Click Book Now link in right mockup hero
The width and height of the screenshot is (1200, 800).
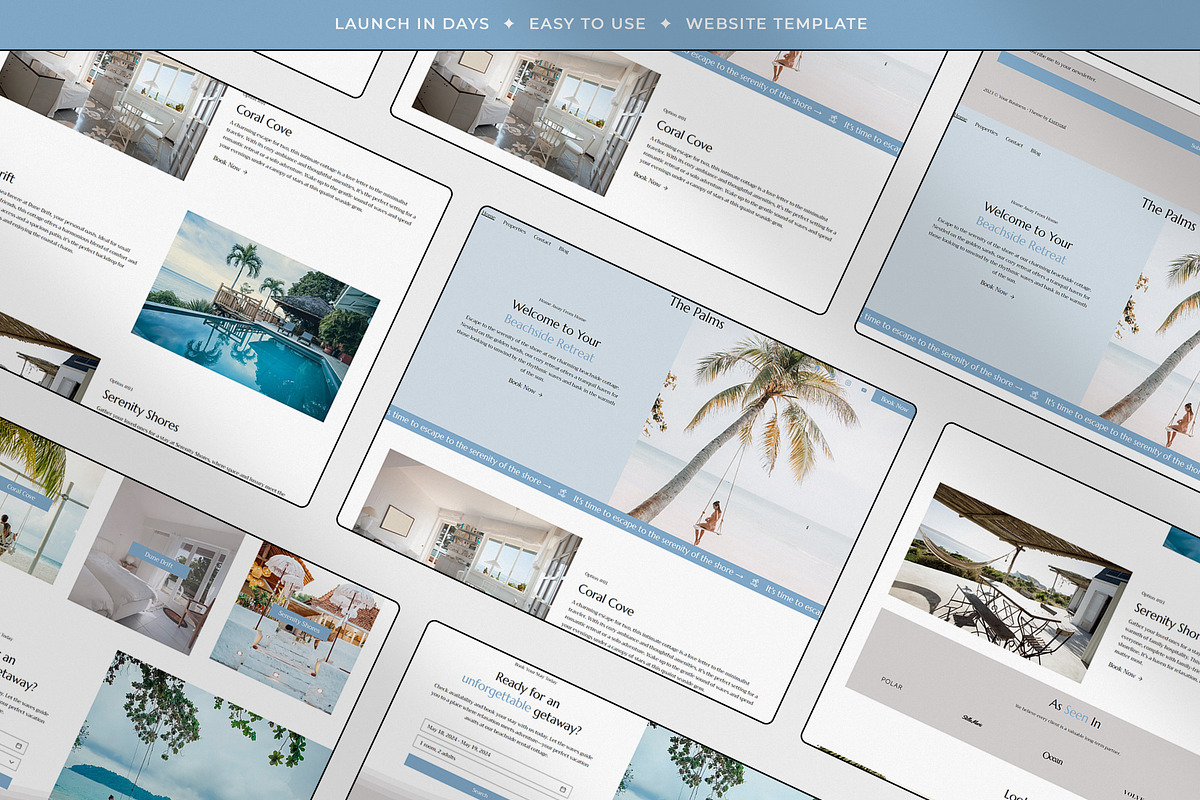click(x=998, y=289)
